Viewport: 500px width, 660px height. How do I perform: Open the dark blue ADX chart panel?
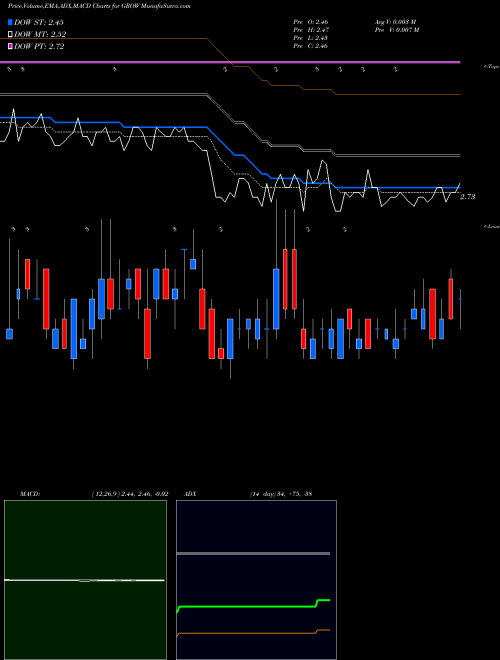point(256,580)
